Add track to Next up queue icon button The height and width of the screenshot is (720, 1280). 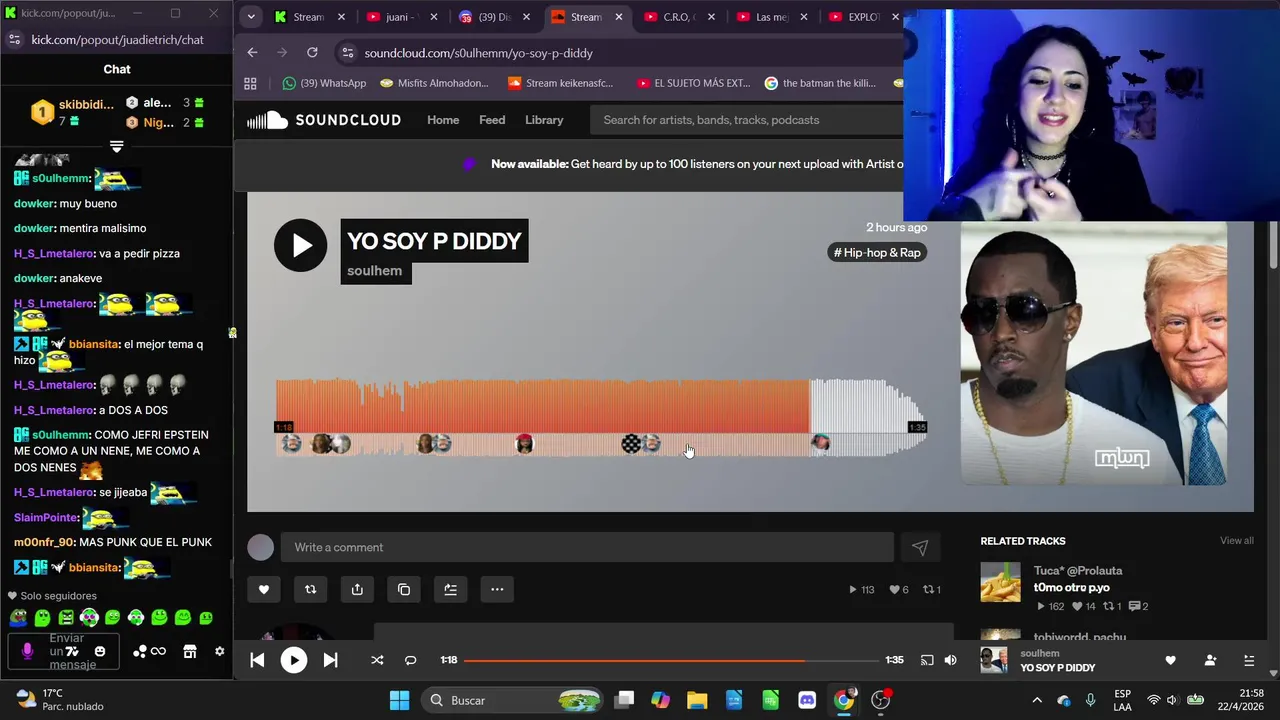click(450, 589)
